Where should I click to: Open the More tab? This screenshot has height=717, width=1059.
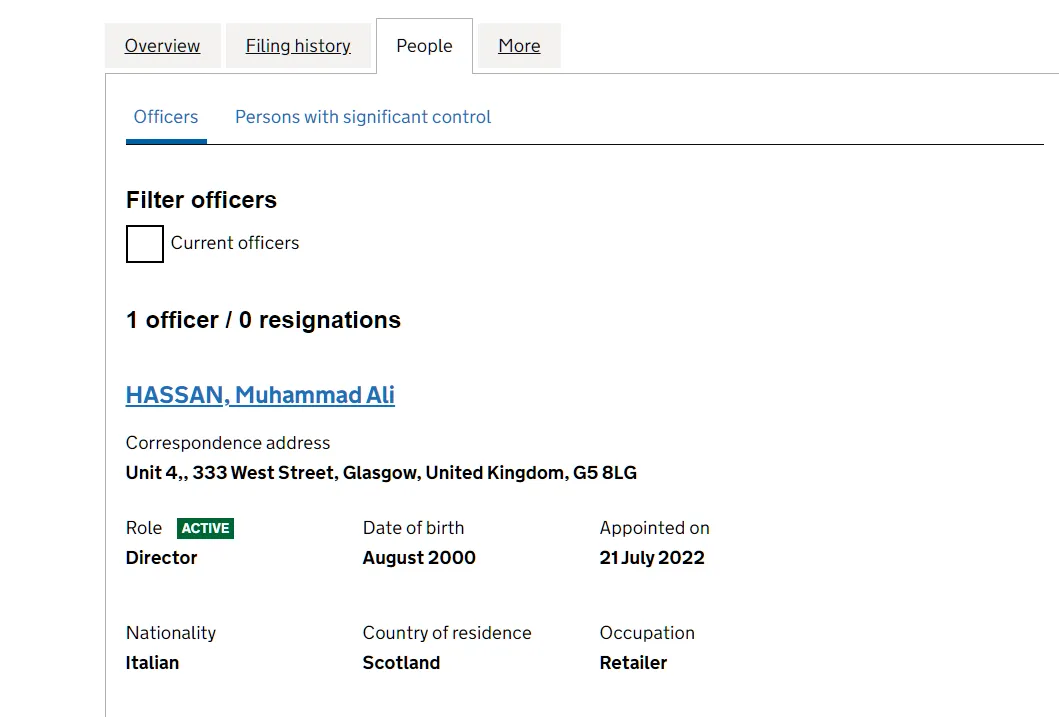pos(519,46)
